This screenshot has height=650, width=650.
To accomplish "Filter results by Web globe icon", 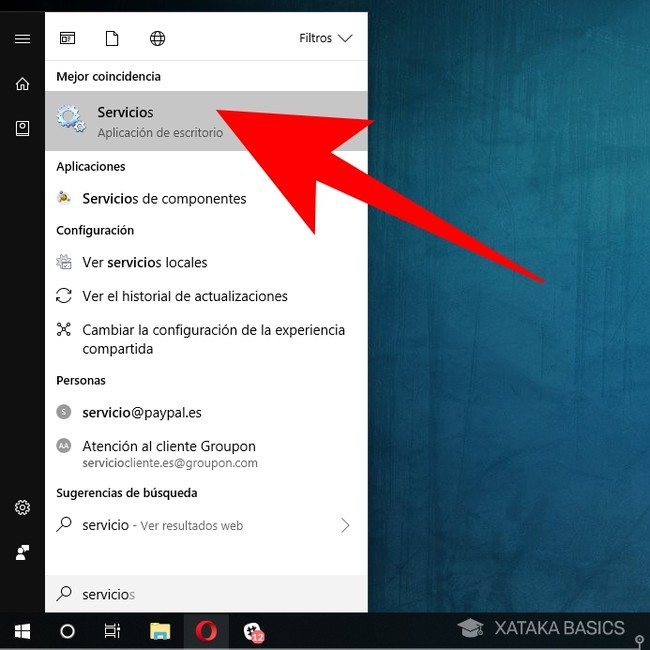I will pyautogui.click(x=157, y=39).
